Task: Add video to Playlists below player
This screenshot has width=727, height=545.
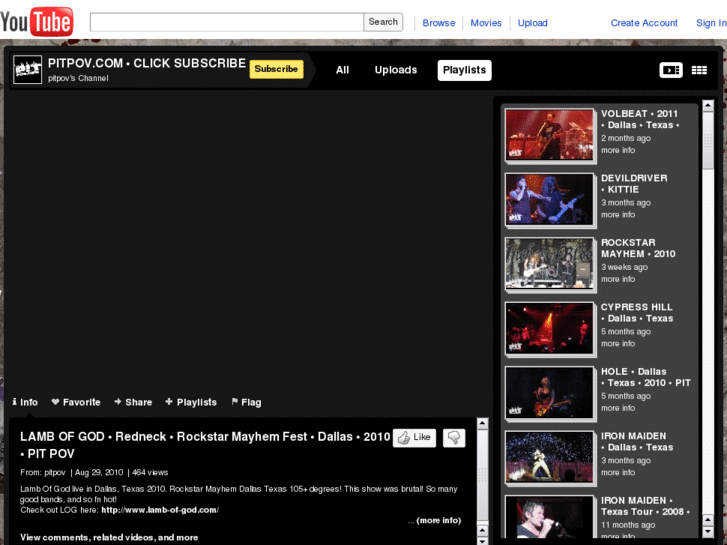Action: (x=191, y=402)
